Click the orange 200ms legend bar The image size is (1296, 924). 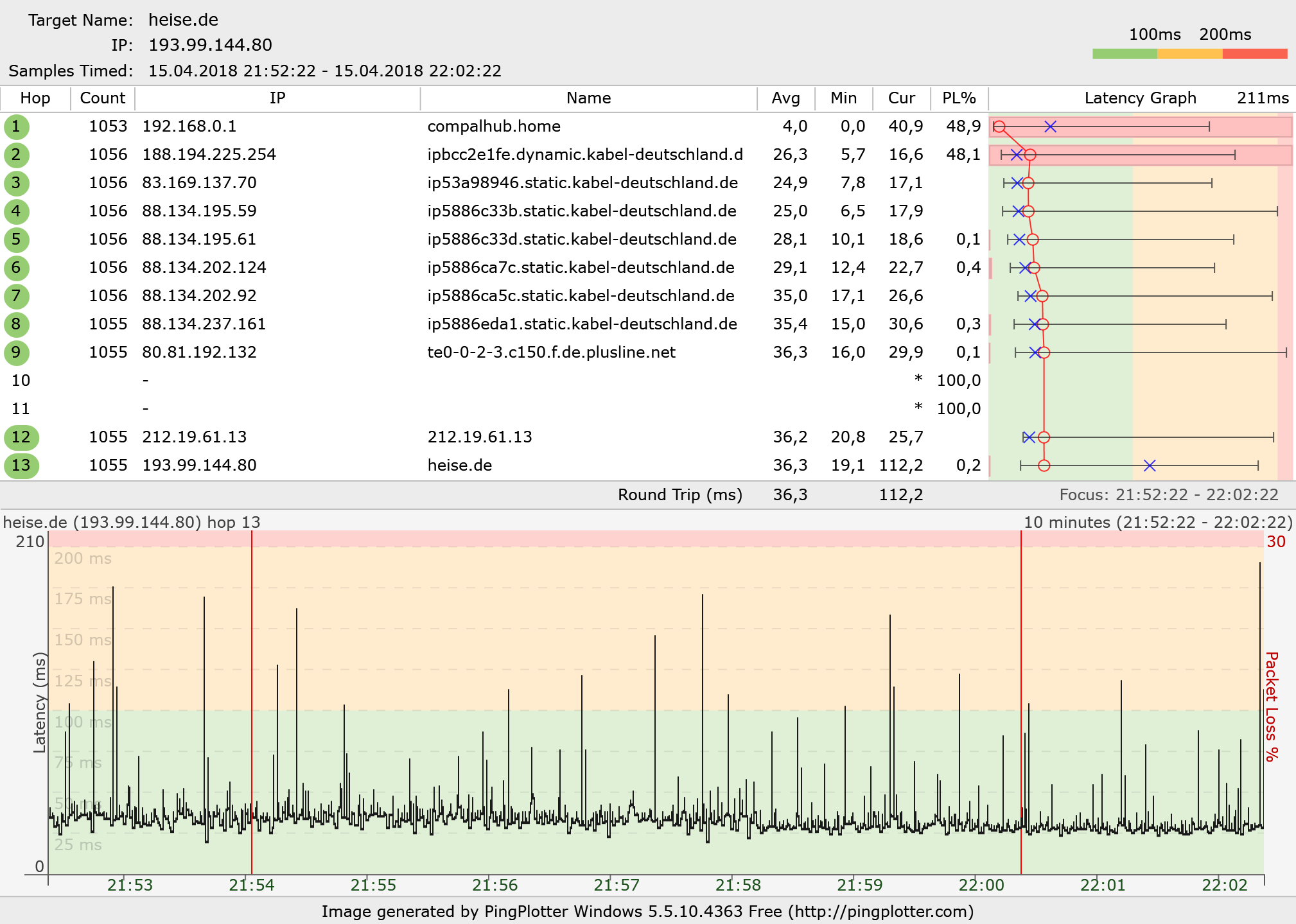pos(1190,53)
